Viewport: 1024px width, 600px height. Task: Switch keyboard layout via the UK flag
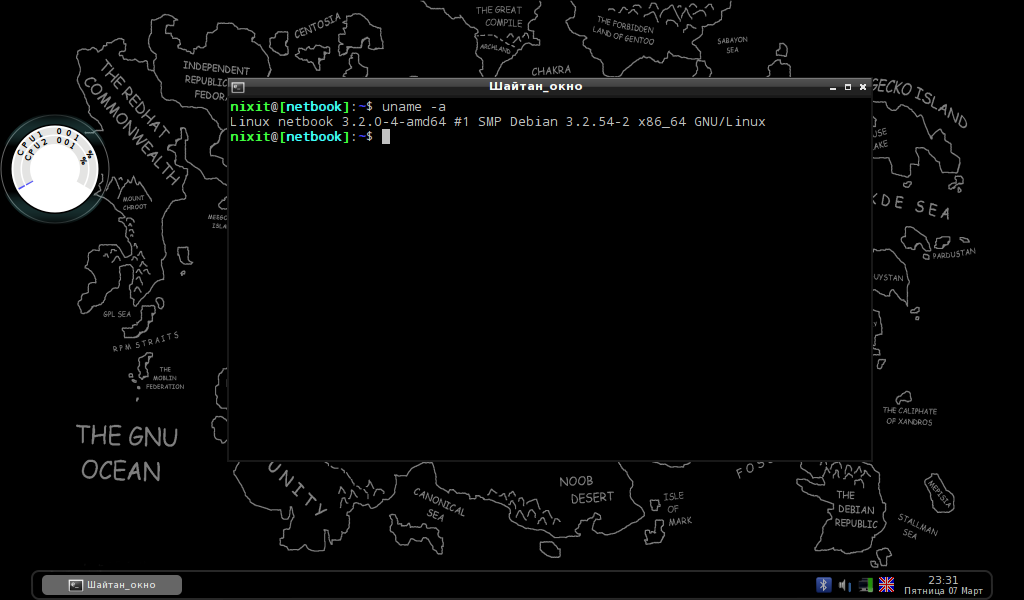pos(886,585)
